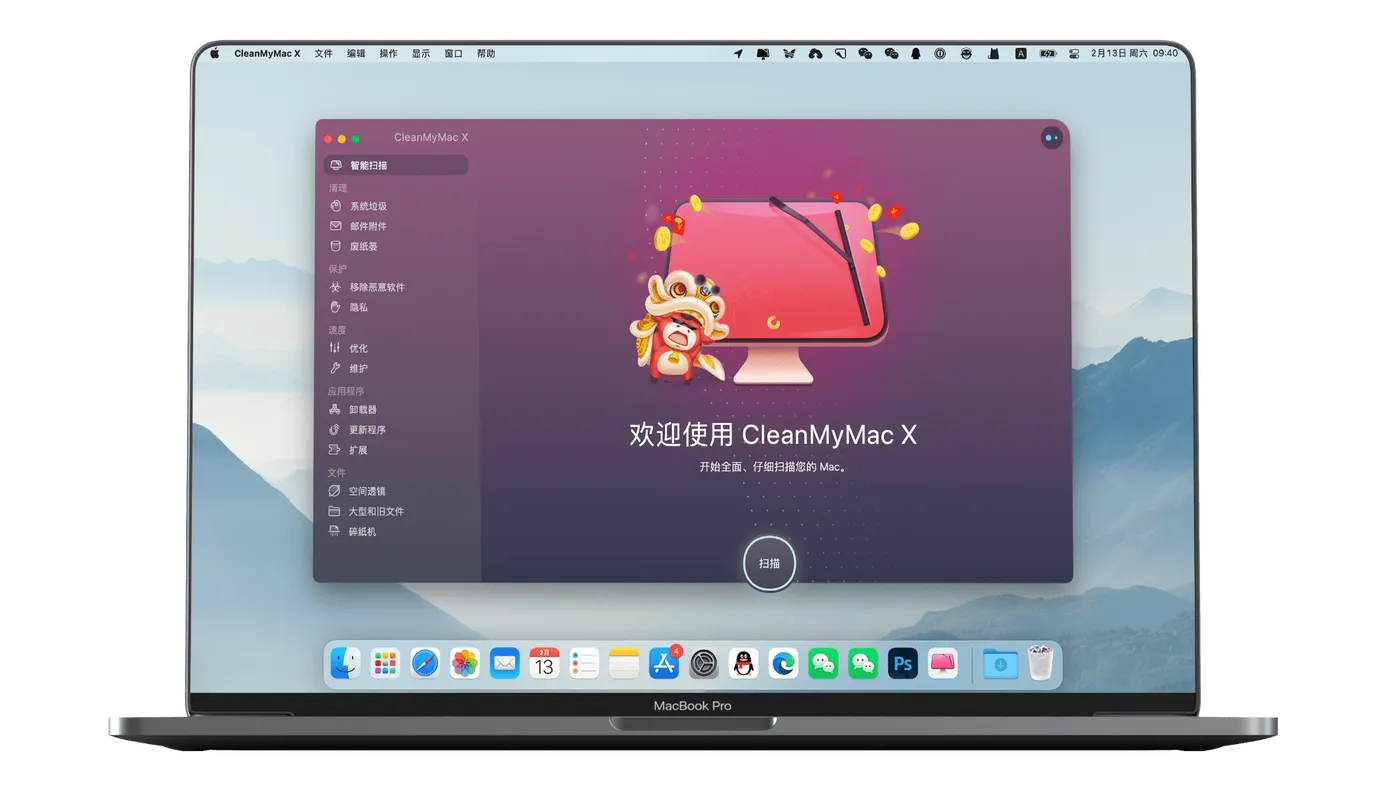Open Mail from the Dock
Screen dimensions: 1400x791
click(x=505, y=662)
